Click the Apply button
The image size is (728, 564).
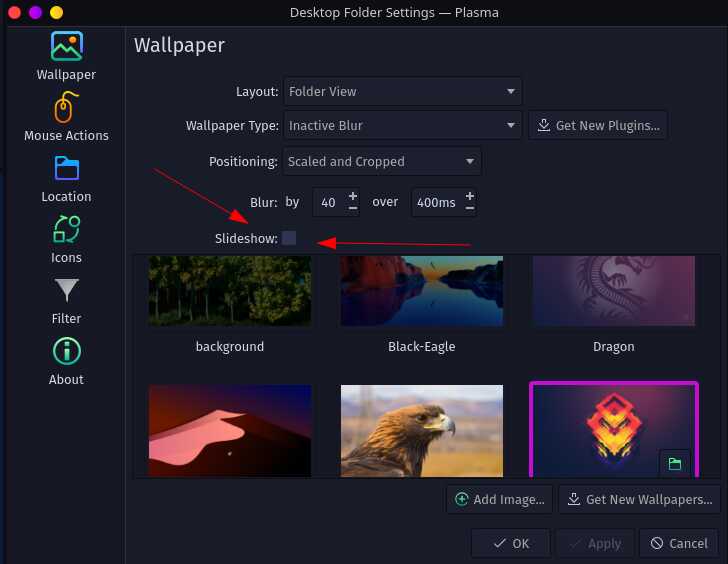point(595,543)
